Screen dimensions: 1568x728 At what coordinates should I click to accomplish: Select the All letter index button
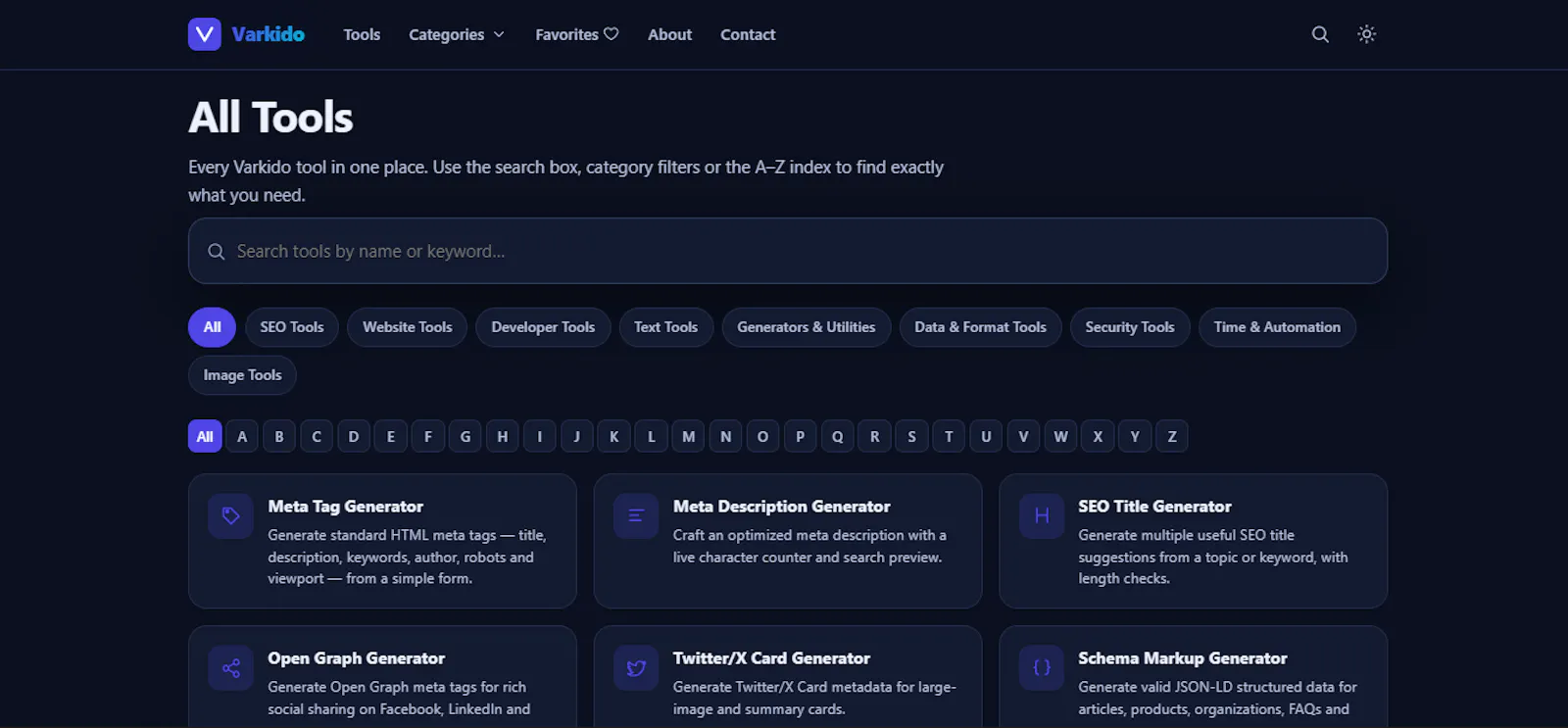click(205, 436)
